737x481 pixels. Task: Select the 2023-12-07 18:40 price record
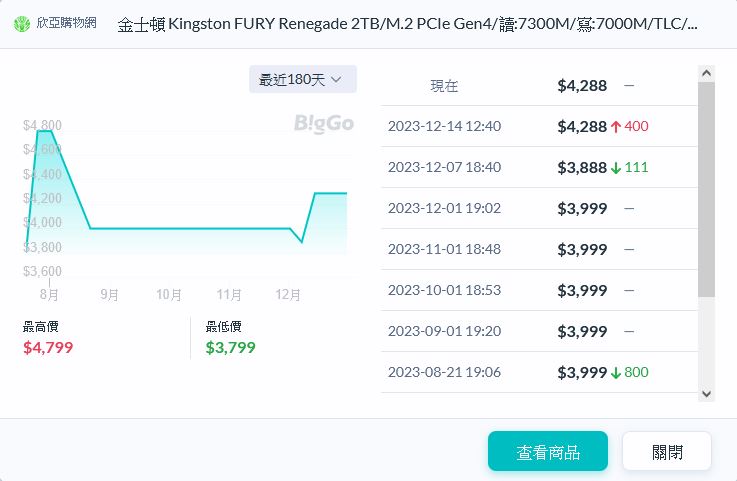[444, 167]
